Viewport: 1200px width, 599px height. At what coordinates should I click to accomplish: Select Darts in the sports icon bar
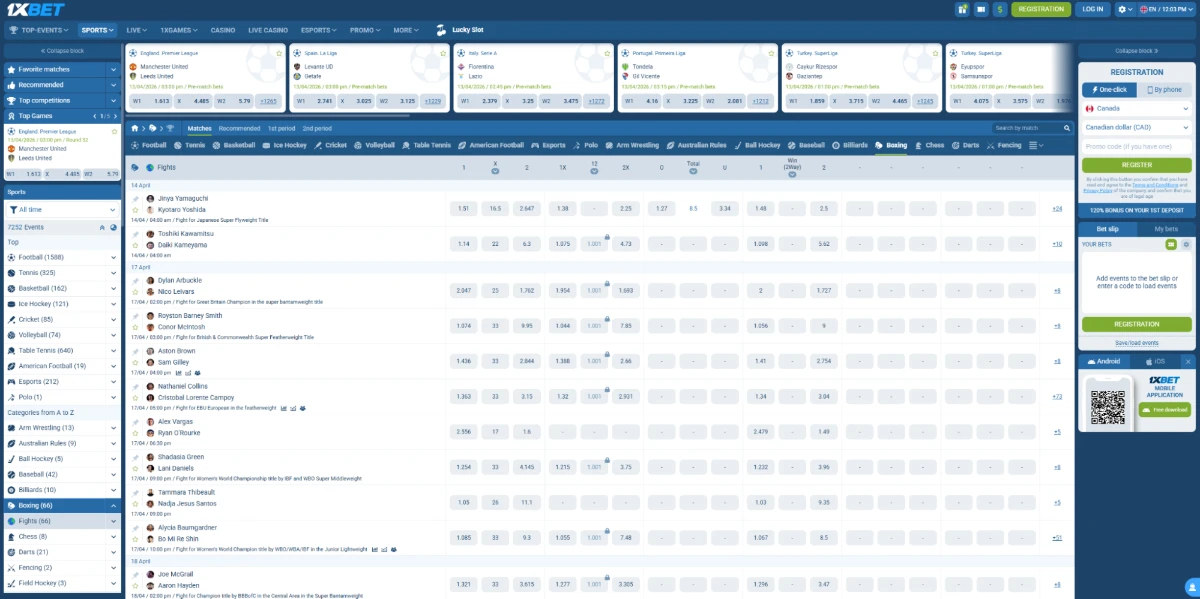coord(966,145)
